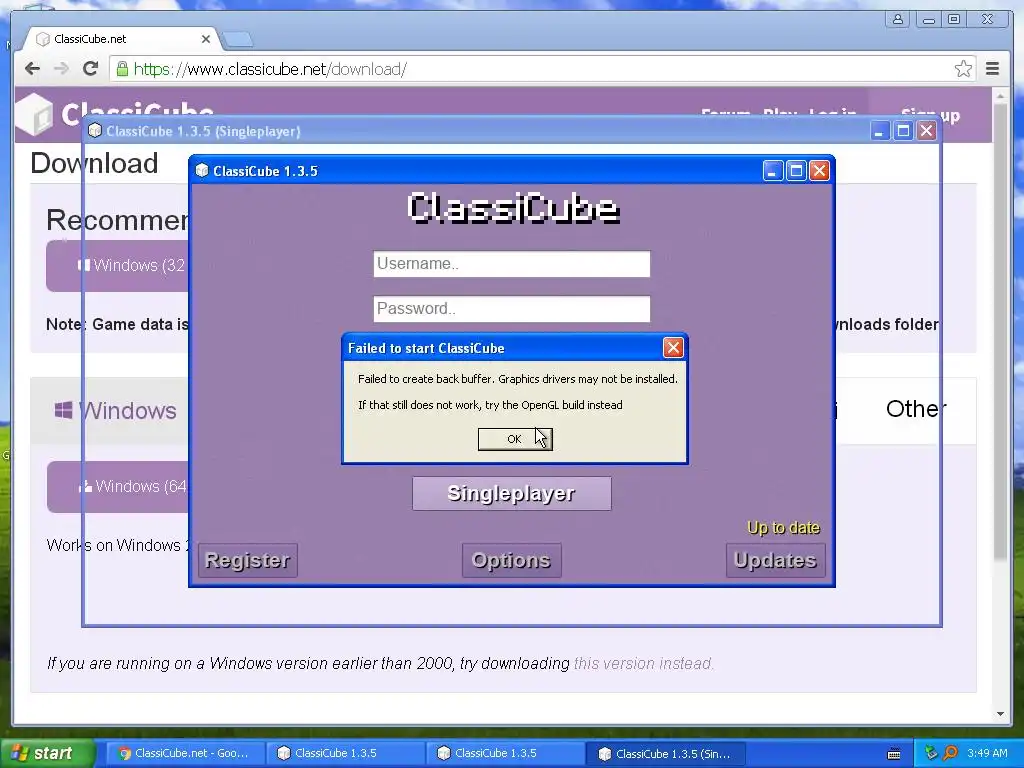
Task: Maximize the ClassiCube Singleplayer game window
Action: [903, 131]
